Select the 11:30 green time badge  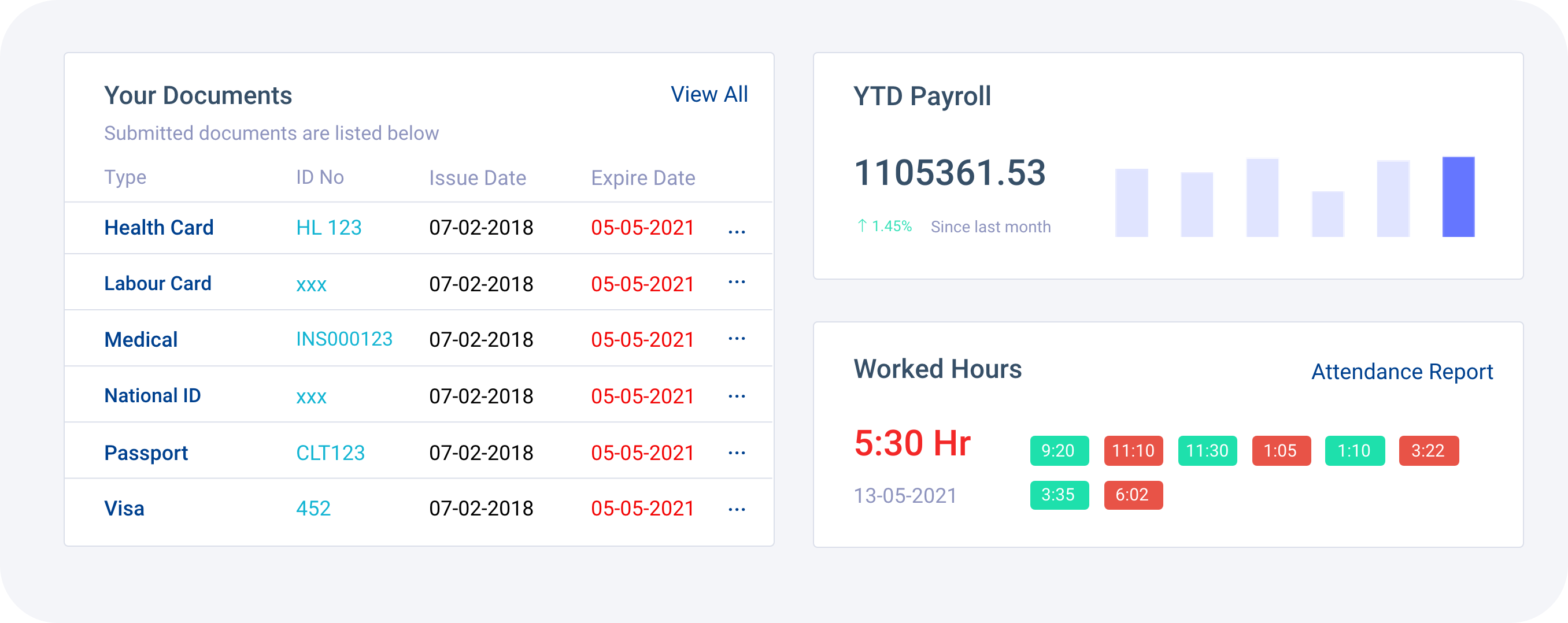pos(1207,451)
